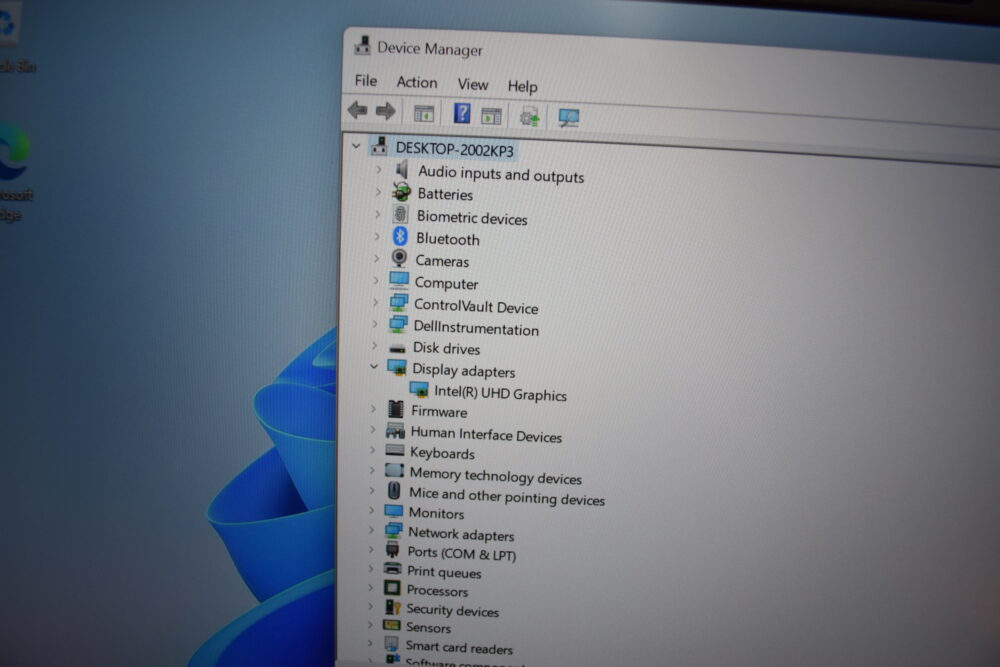Image resolution: width=1000 pixels, height=667 pixels.
Task: Collapse the Display adapters chevron
Action: pyautogui.click(x=374, y=367)
